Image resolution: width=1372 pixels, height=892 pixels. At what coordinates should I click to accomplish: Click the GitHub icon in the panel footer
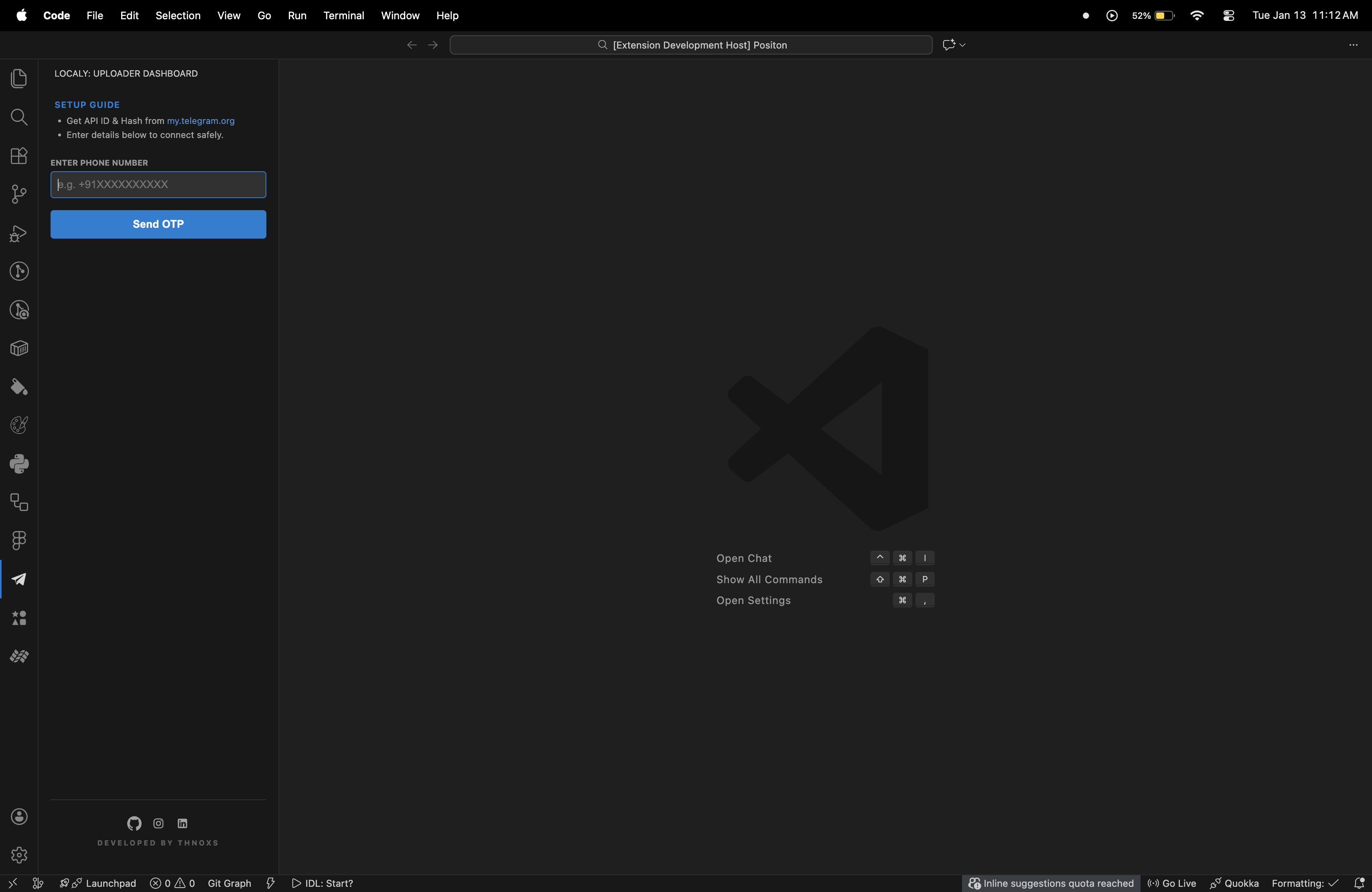(134, 823)
